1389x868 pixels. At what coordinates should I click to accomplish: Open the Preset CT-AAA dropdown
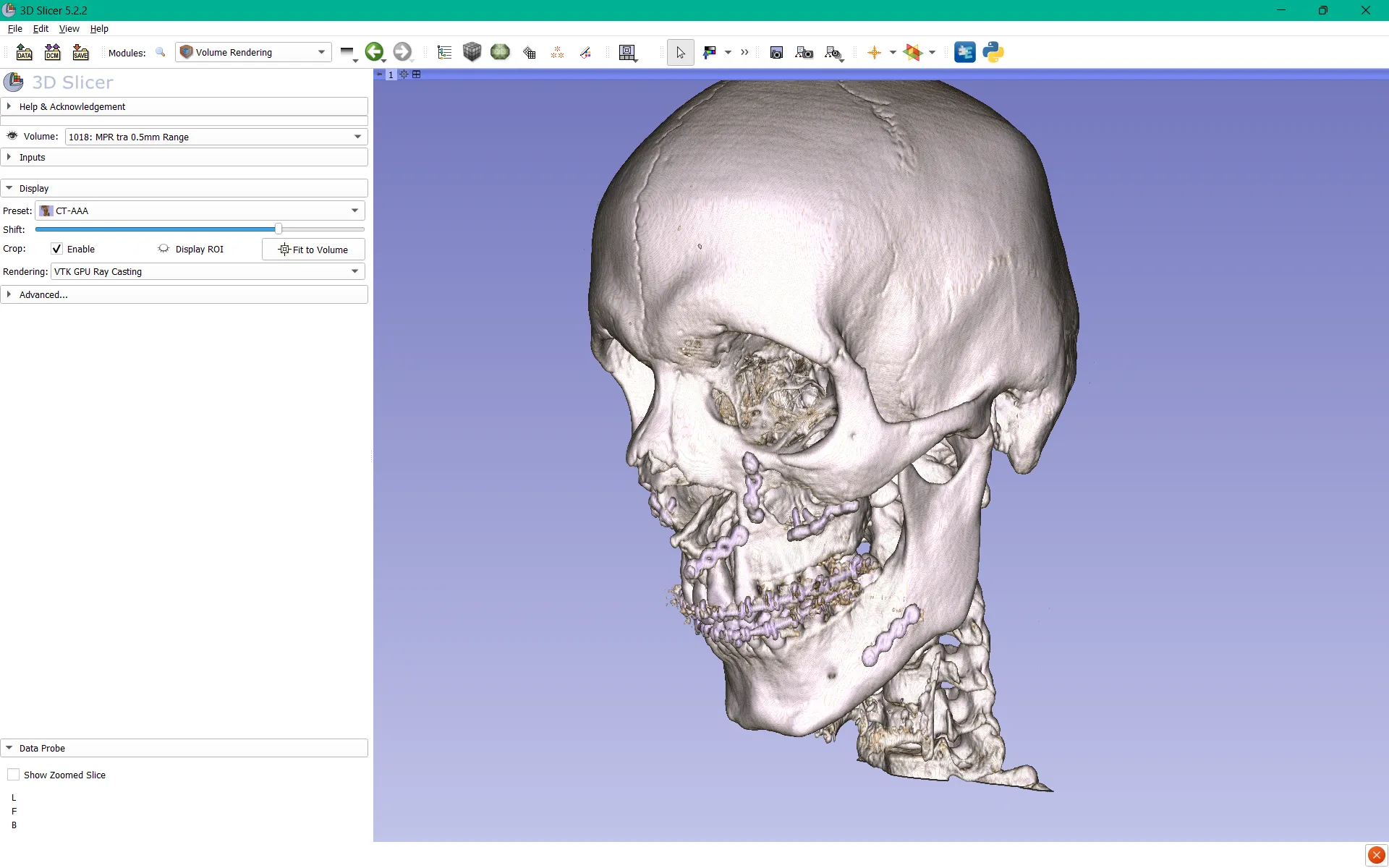pos(200,210)
